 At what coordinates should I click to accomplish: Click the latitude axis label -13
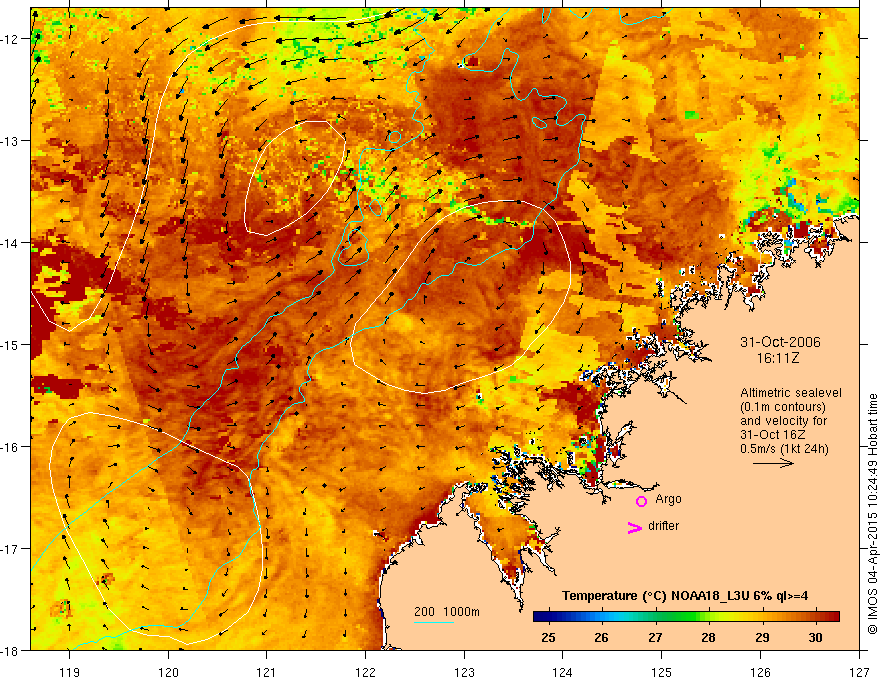click(x=10, y=141)
